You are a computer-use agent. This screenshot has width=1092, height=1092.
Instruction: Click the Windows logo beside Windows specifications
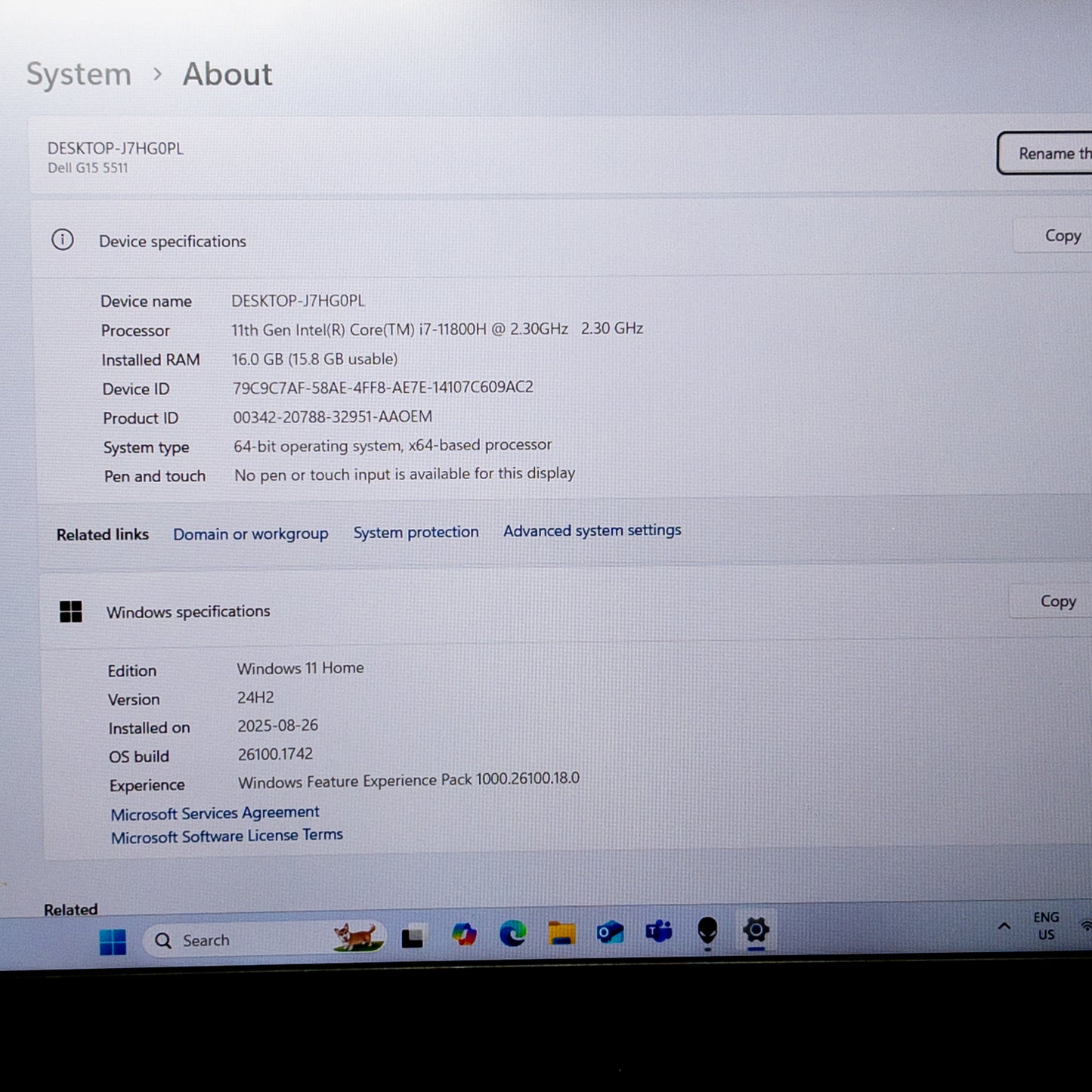pyautogui.click(x=71, y=611)
